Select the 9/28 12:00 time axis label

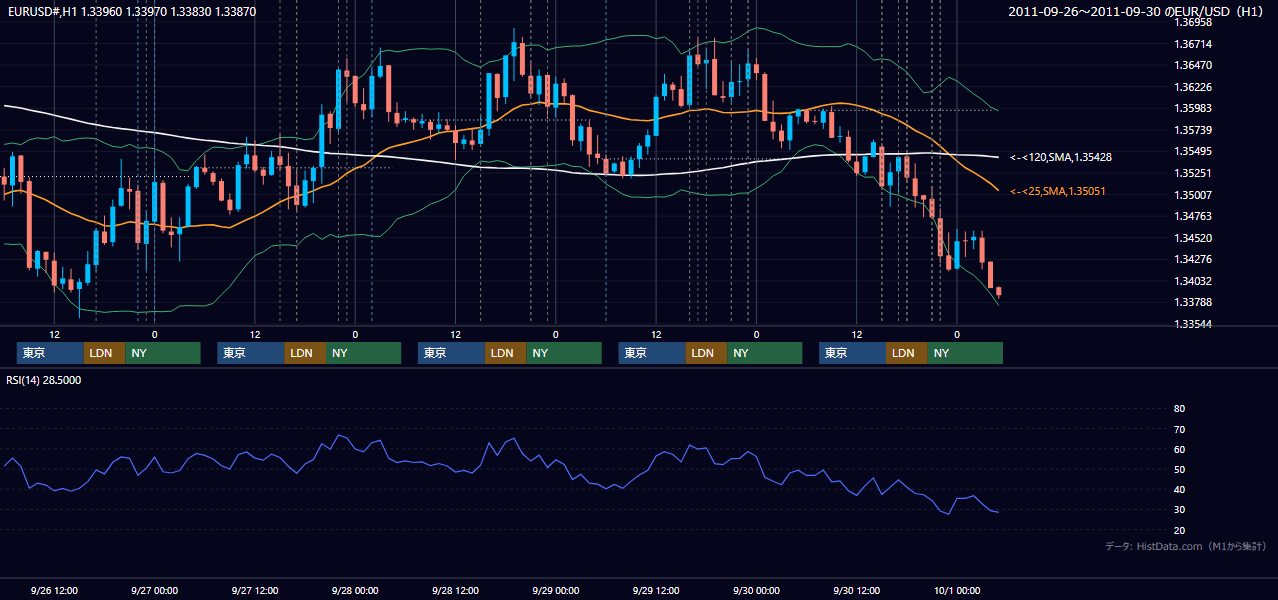(x=455, y=590)
